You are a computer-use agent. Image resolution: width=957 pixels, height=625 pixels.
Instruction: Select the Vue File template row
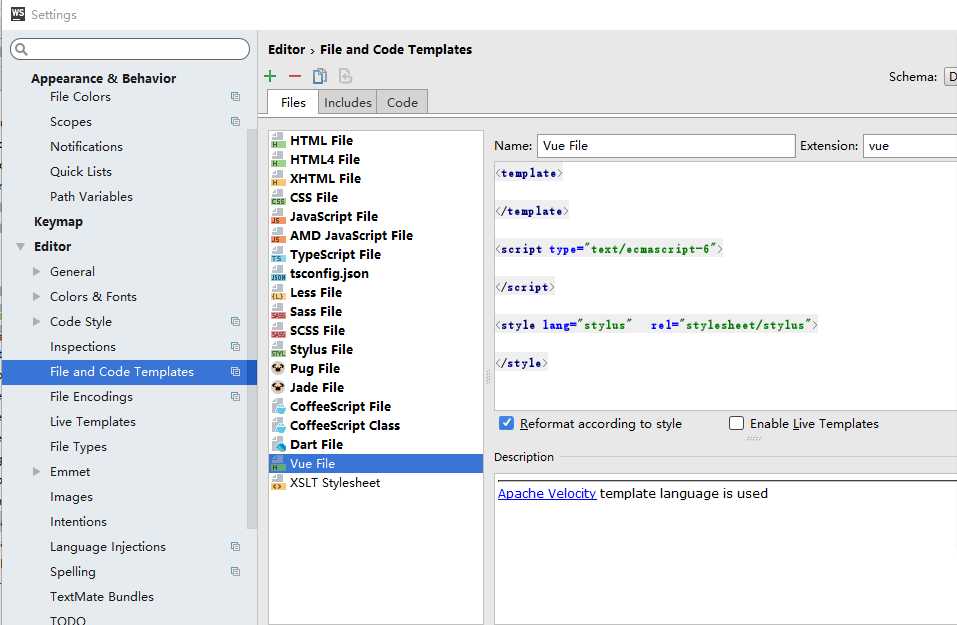click(376, 463)
